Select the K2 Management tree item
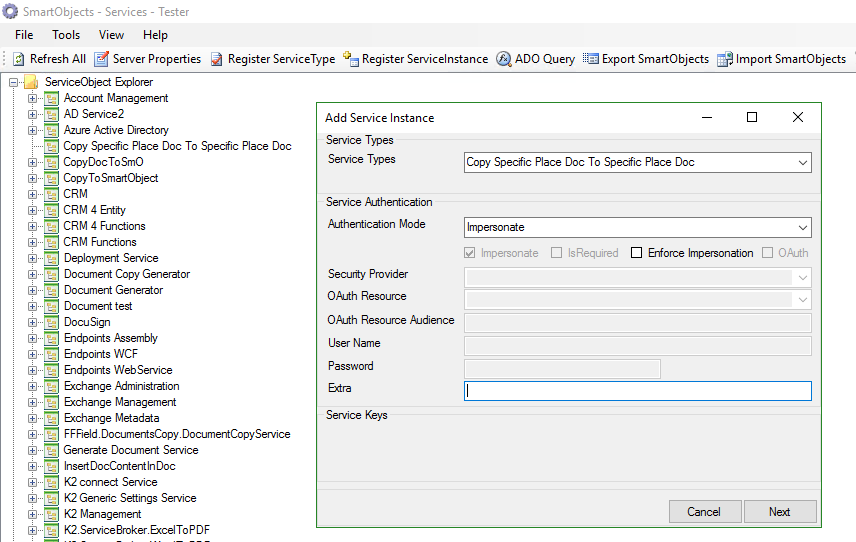This screenshot has width=856, height=542. (x=102, y=514)
